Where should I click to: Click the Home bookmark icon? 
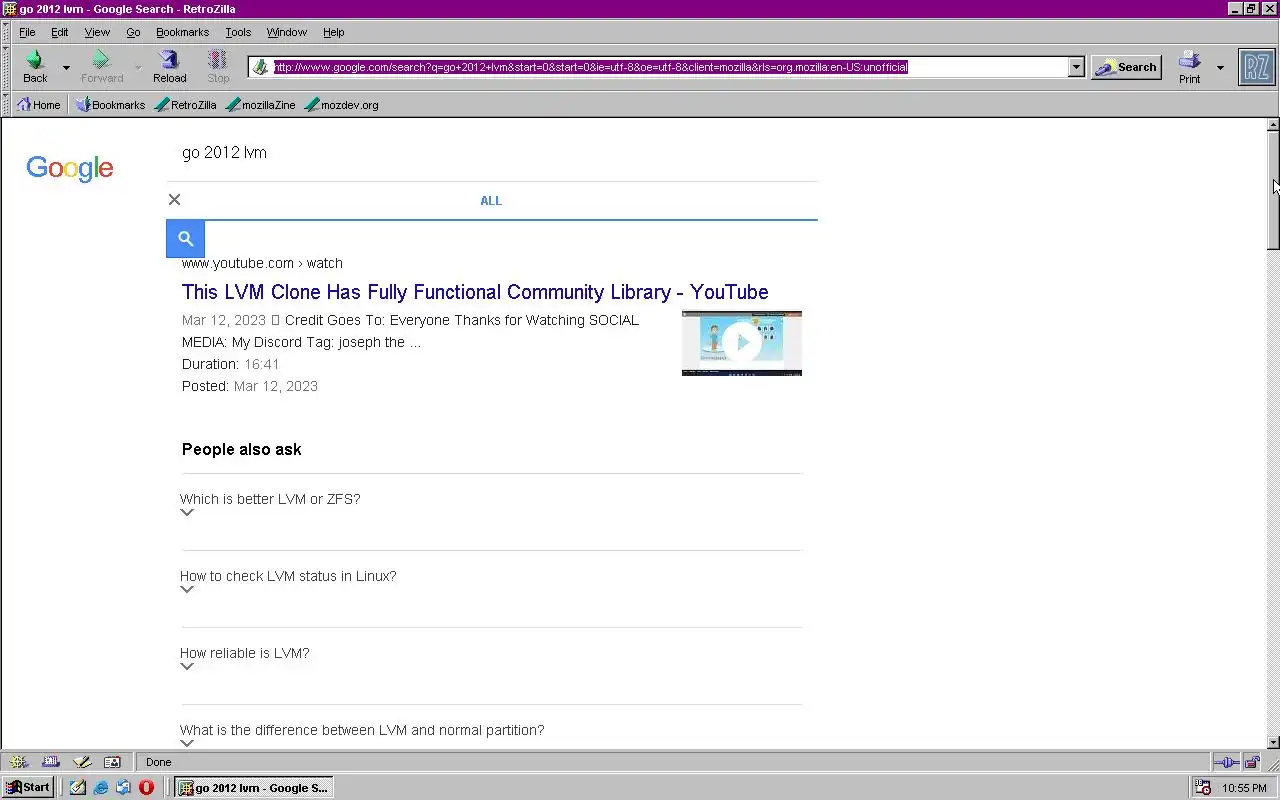coord(38,104)
